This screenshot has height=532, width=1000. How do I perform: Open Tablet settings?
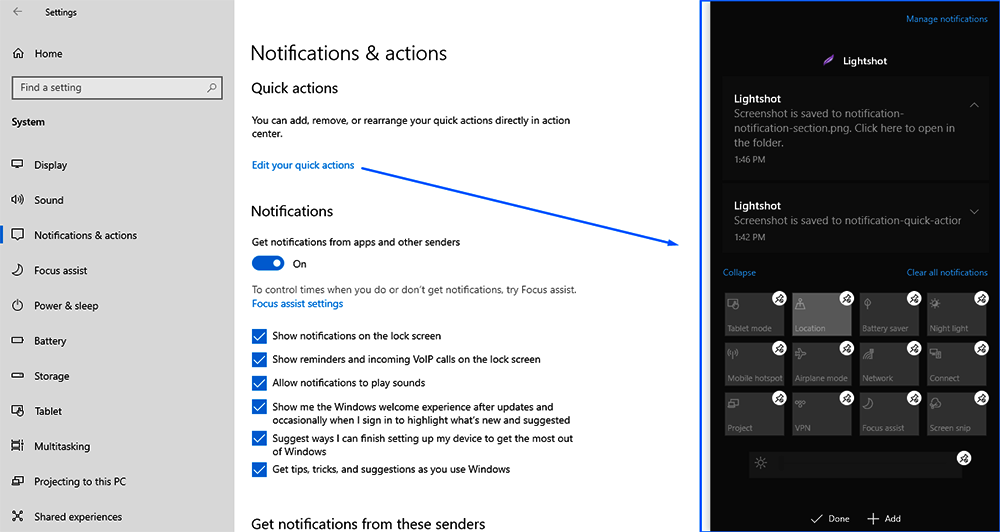pos(37,411)
